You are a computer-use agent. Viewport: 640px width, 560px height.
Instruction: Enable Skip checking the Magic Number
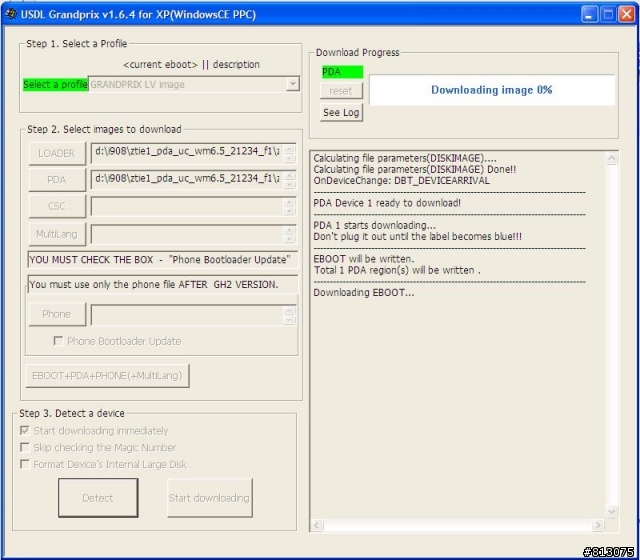pos(24,448)
